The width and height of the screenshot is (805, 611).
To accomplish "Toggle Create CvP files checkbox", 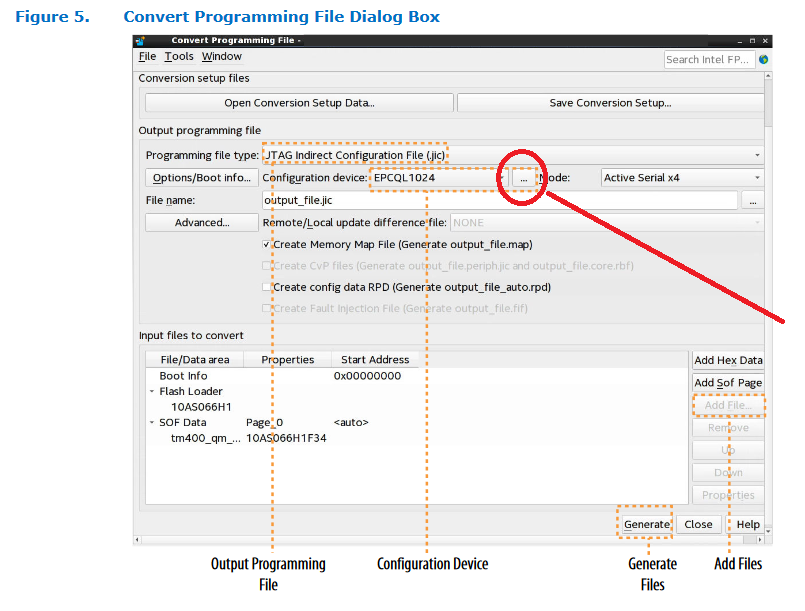I will [266, 265].
